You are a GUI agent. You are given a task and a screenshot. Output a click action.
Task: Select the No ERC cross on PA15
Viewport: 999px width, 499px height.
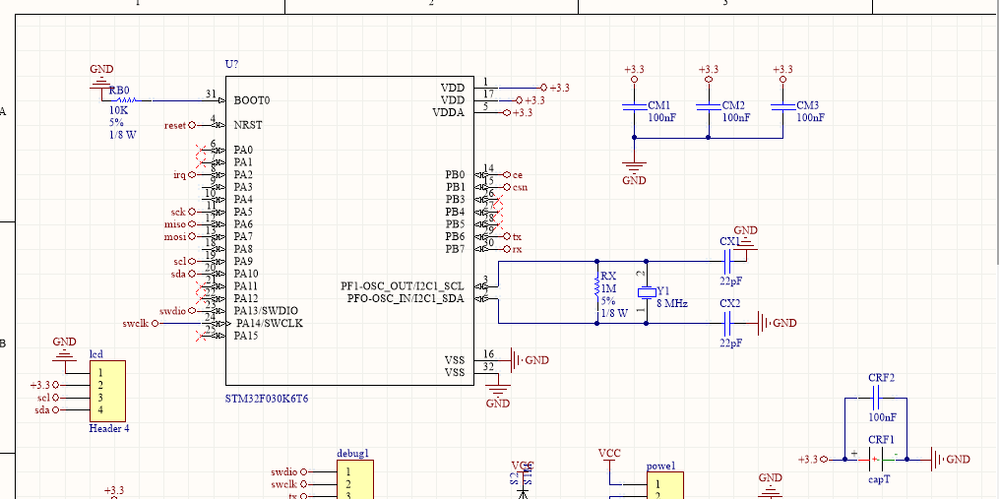[203, 336]
